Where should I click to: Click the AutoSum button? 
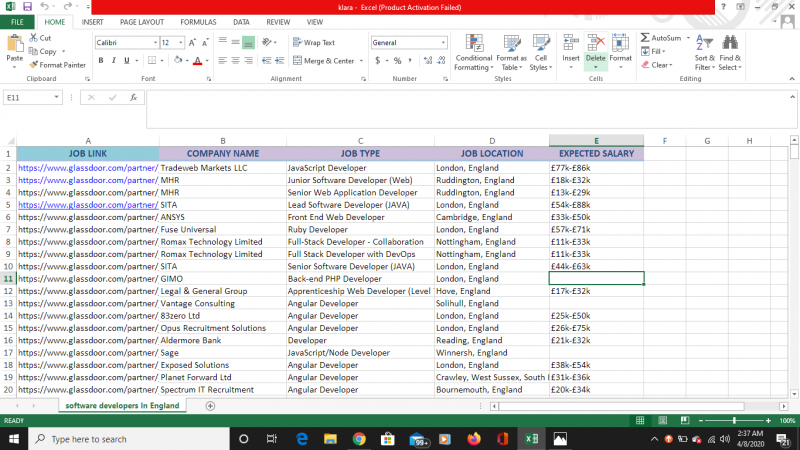pos(661,38)
